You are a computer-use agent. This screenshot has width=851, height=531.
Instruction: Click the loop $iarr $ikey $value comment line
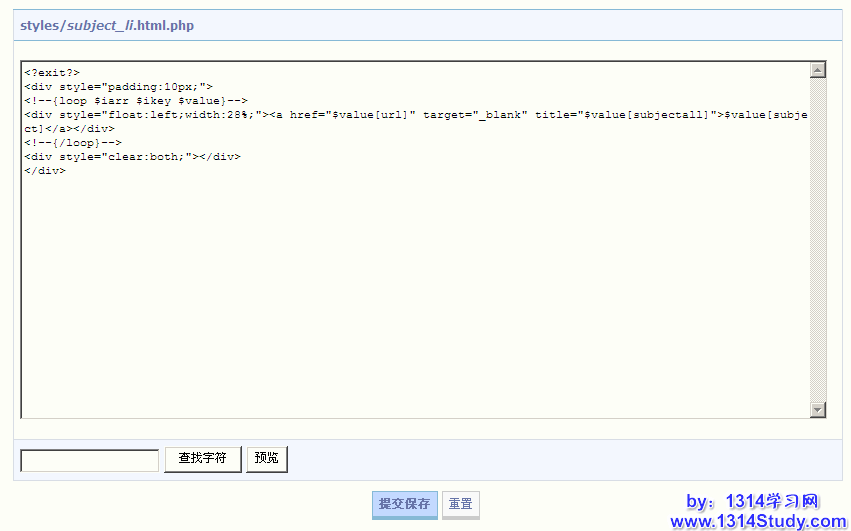pyautogui.click(x=136, y=100)
